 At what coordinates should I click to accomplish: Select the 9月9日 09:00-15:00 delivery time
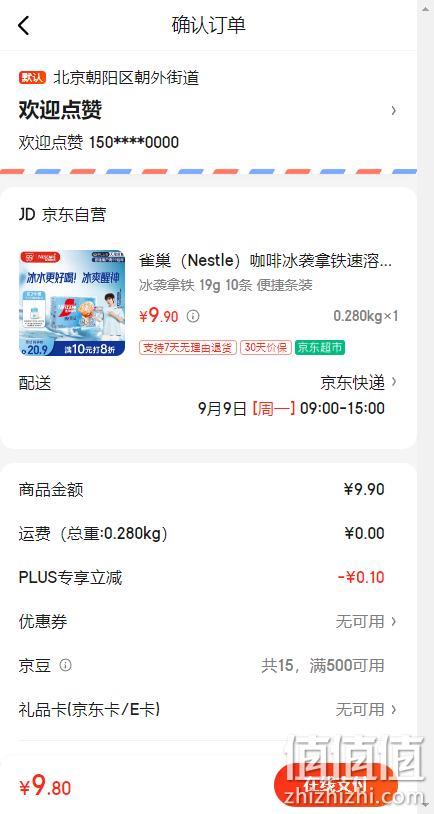(x=291, y=408)
